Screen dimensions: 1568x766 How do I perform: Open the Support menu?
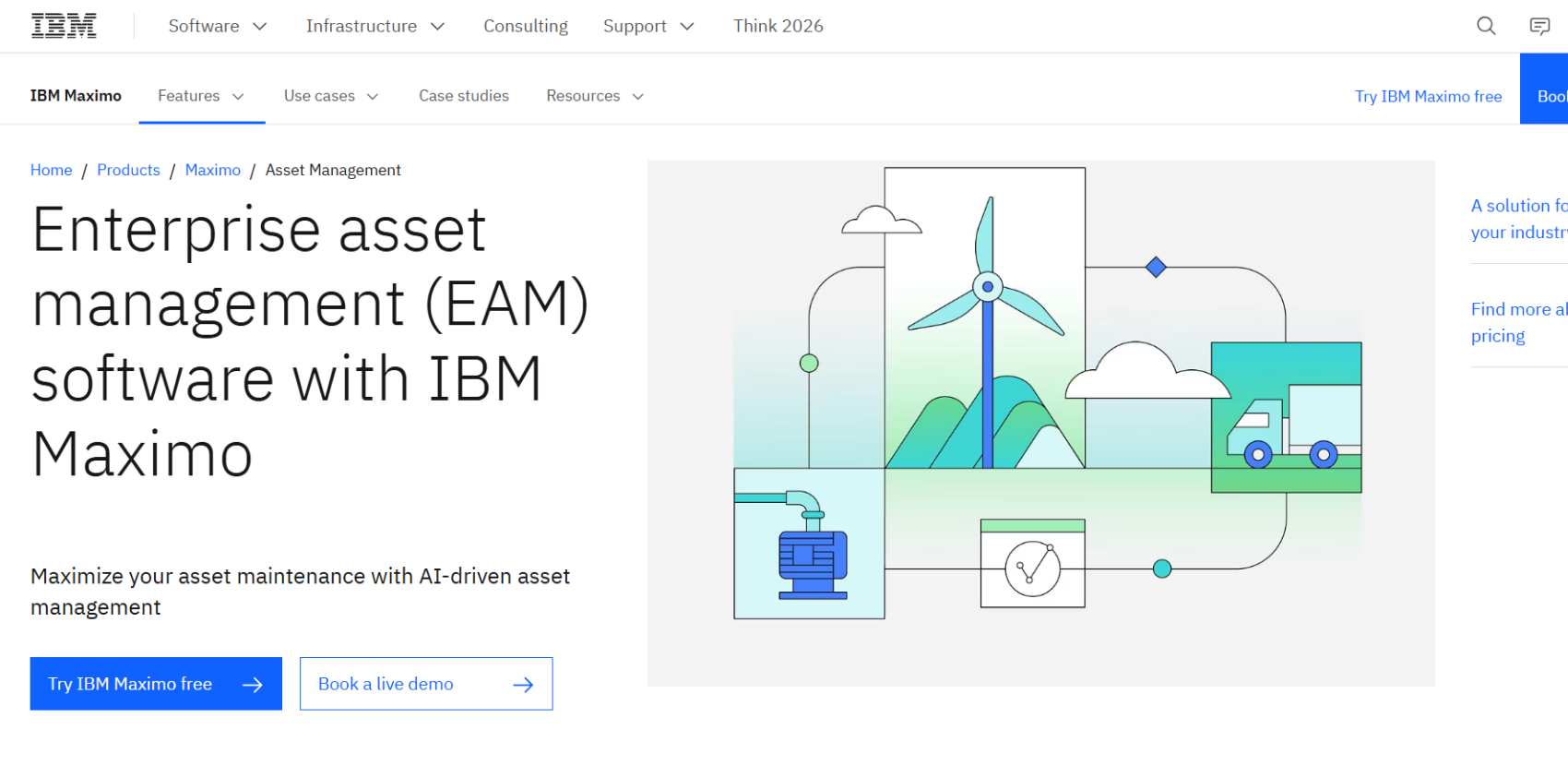coord(648,26)
